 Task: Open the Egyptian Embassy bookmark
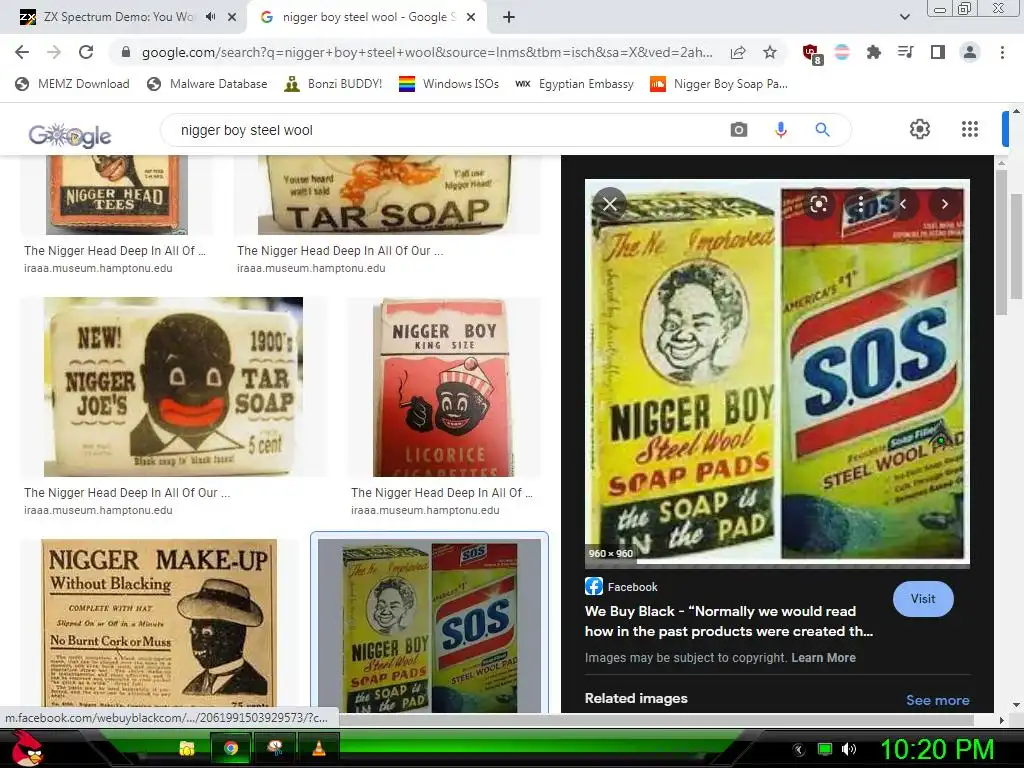click(575, 84)
